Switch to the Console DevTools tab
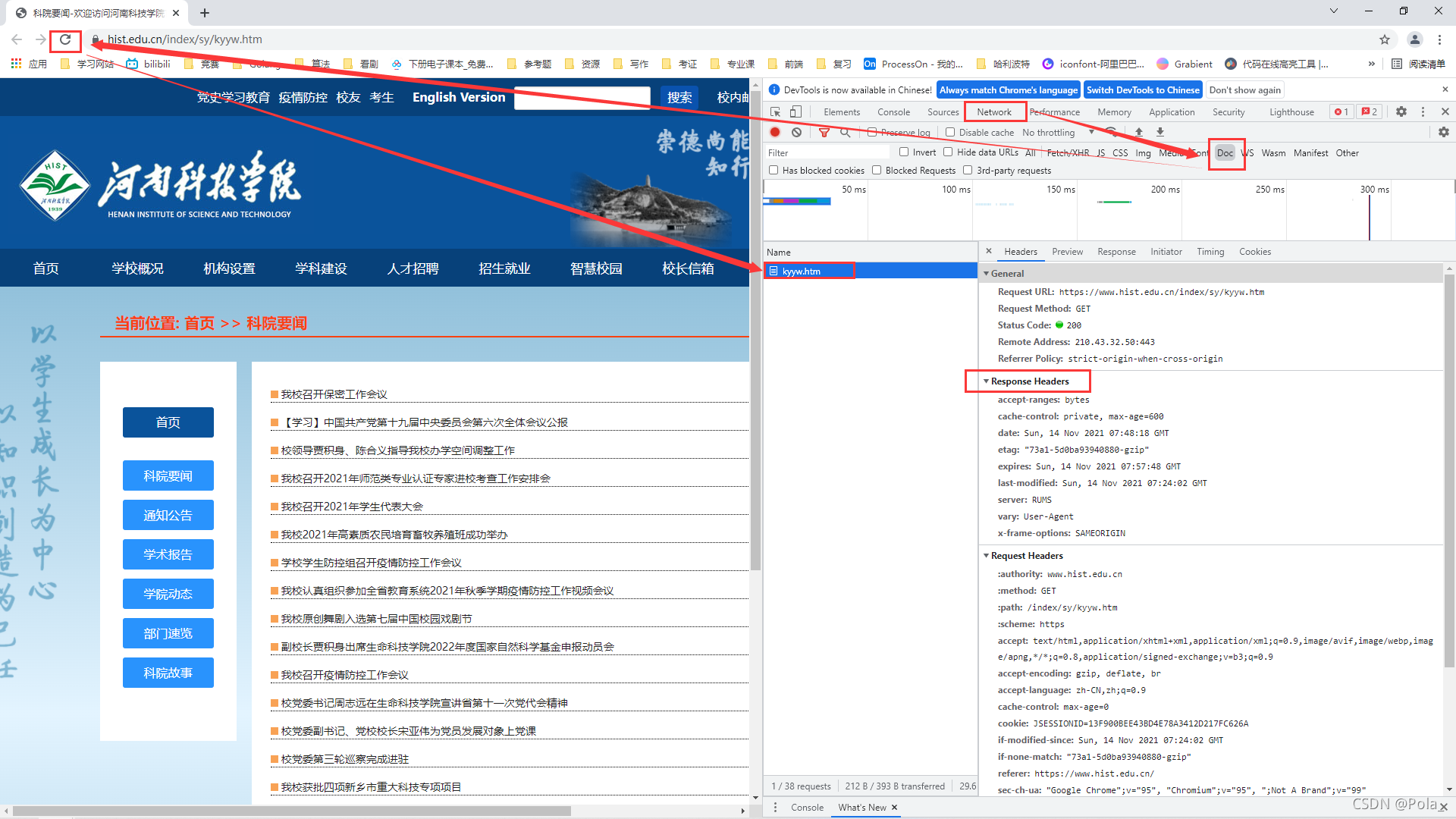 tap(893, 111)
